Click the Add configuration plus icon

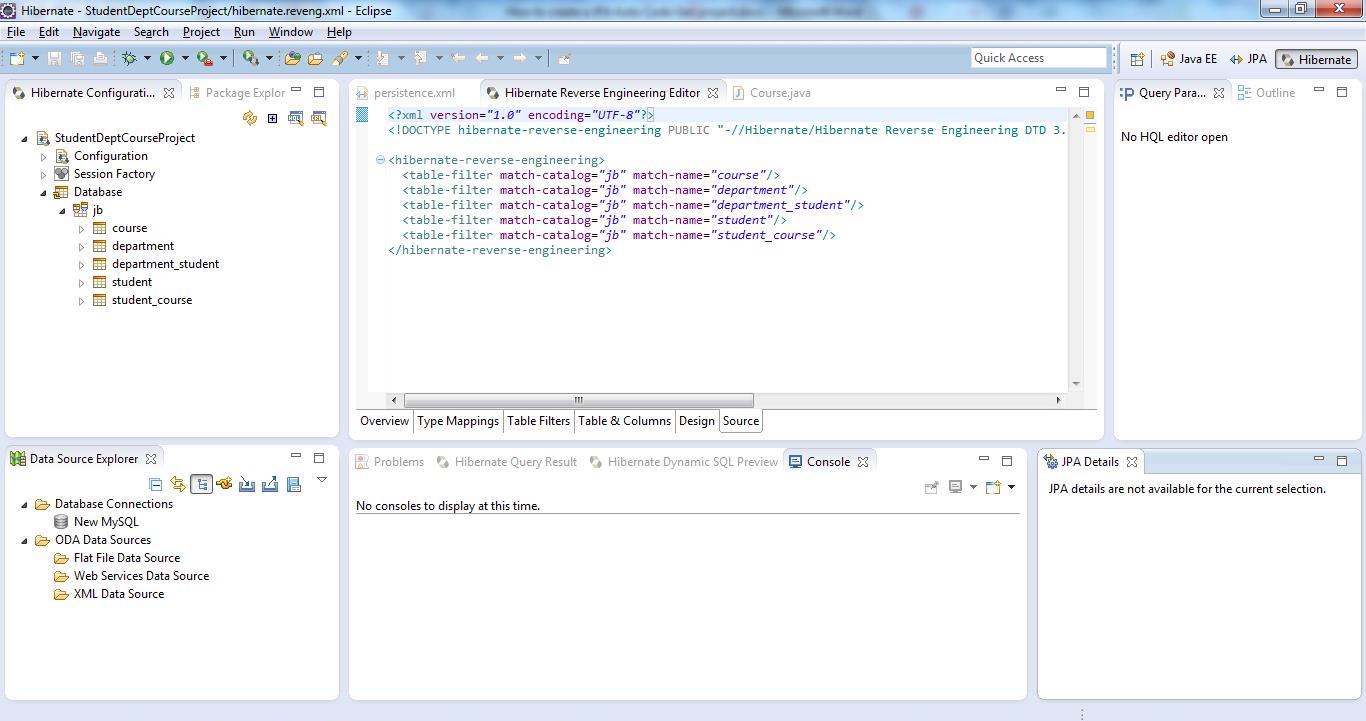click(x=272, y=118)
